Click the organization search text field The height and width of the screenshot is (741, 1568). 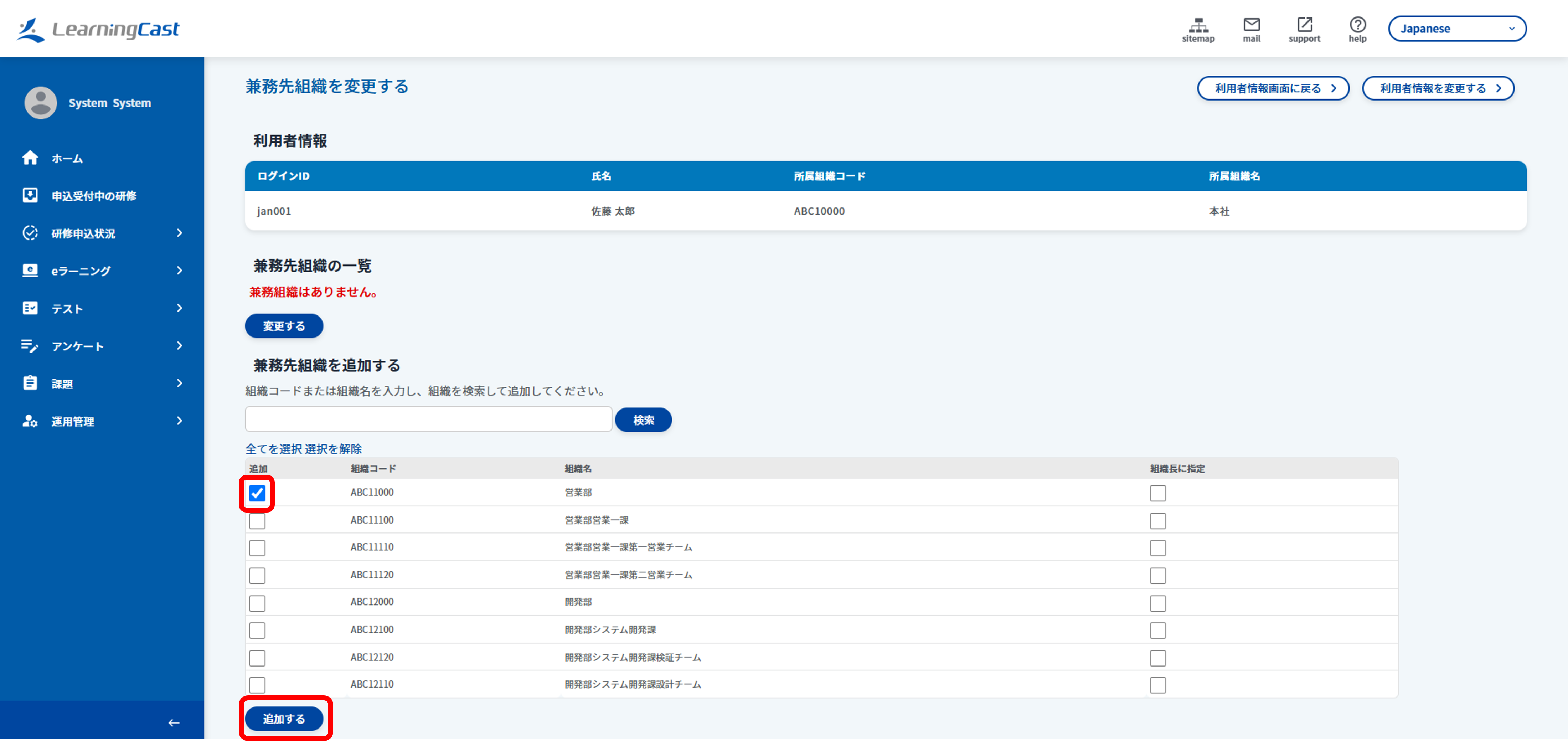point(428,420)
